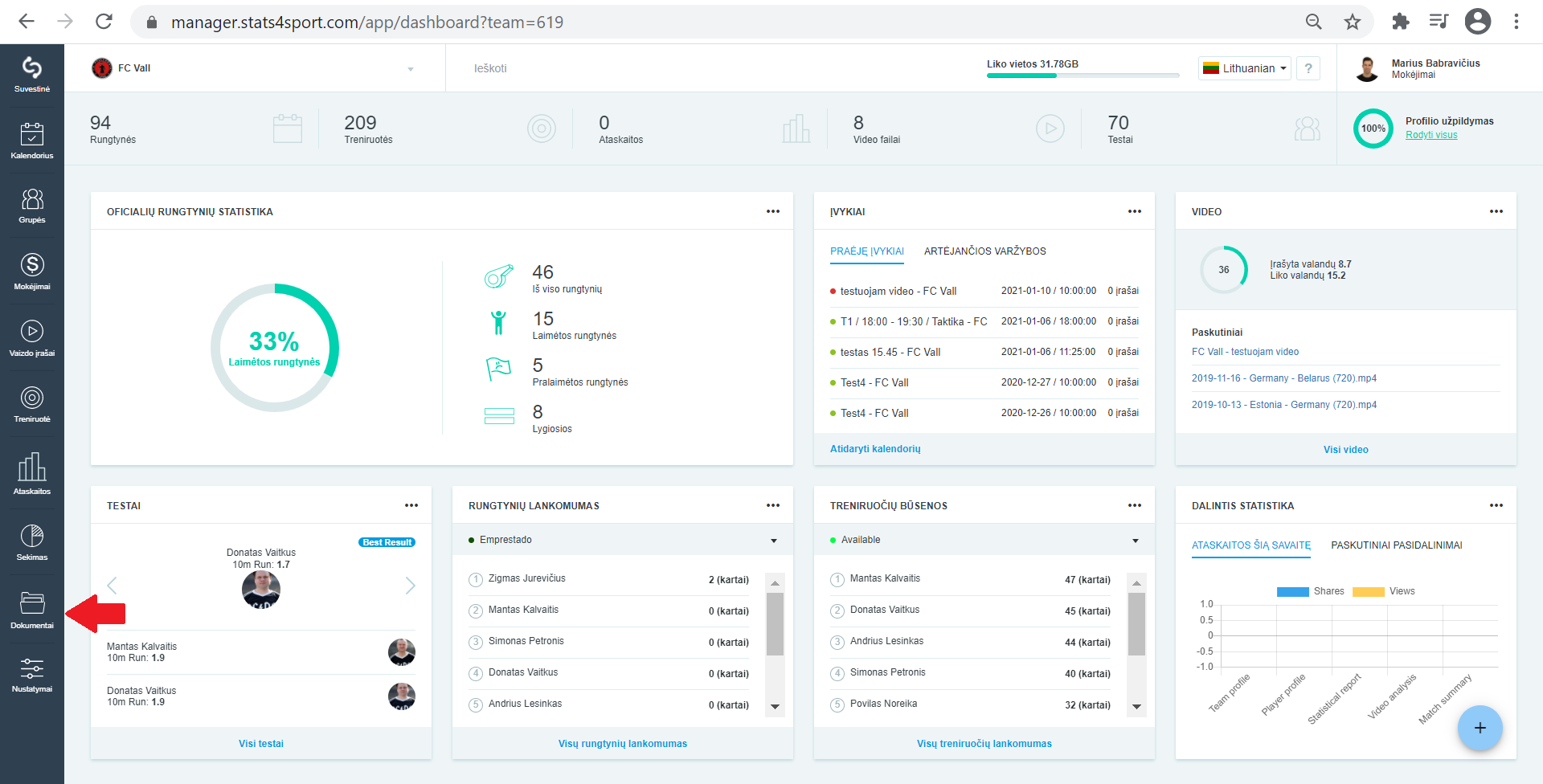The width and height of the screenshot is (1543, 784).
Task: Open Suvestinė dashboard in sidebar
Action: [x=32, y=75]
